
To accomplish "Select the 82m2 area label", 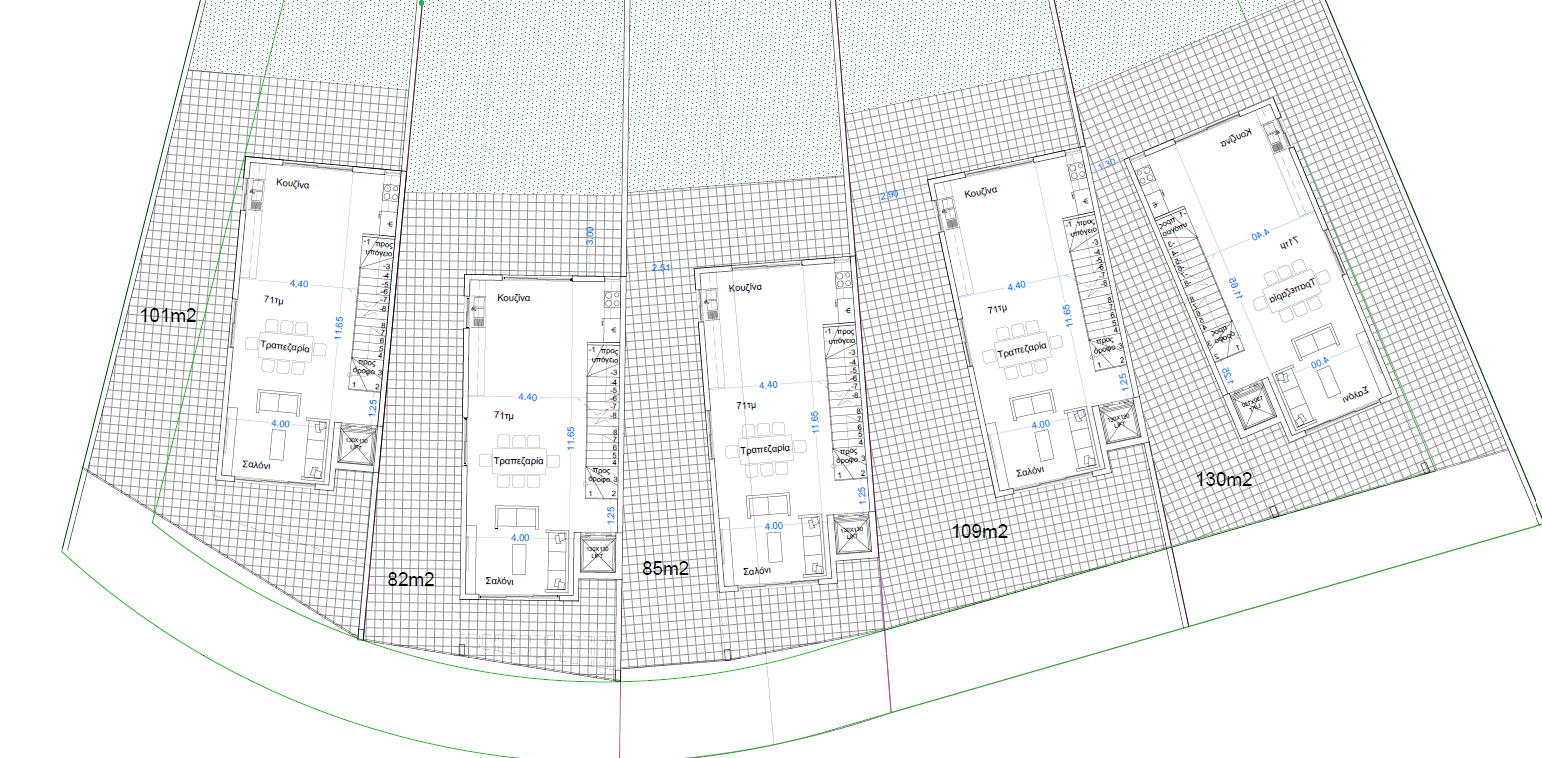I will (x=410, y=579).
